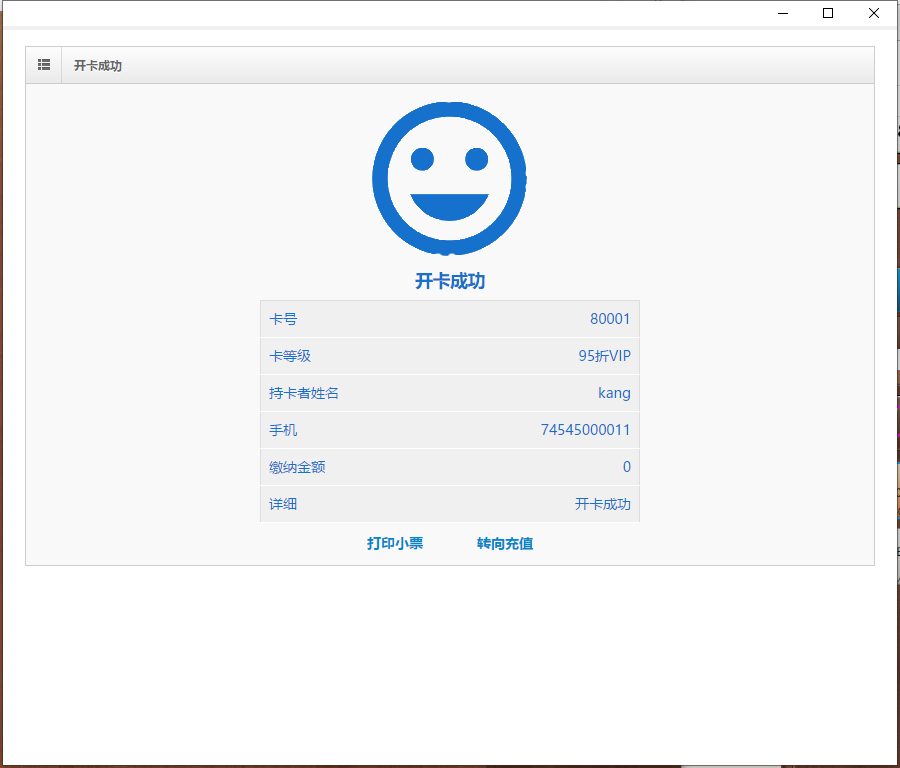Image resolution: width=900 pixels, height=768 pixels.
Task: Select card number value 80001
Action: 610,319
